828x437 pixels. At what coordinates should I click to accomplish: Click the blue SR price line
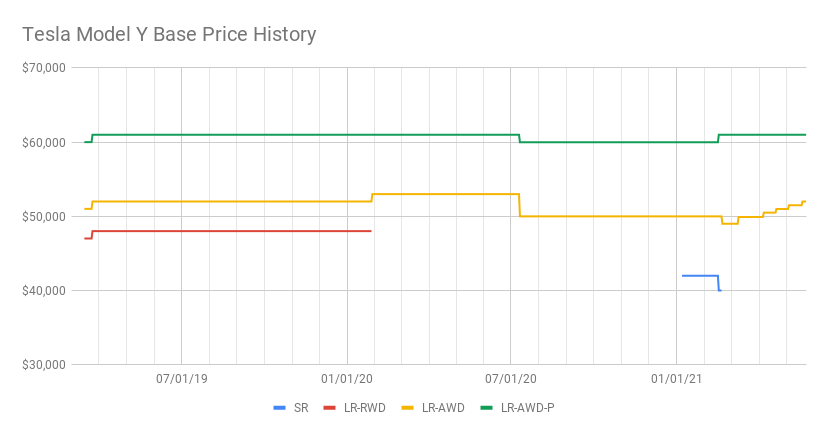(x=700, y=275)
